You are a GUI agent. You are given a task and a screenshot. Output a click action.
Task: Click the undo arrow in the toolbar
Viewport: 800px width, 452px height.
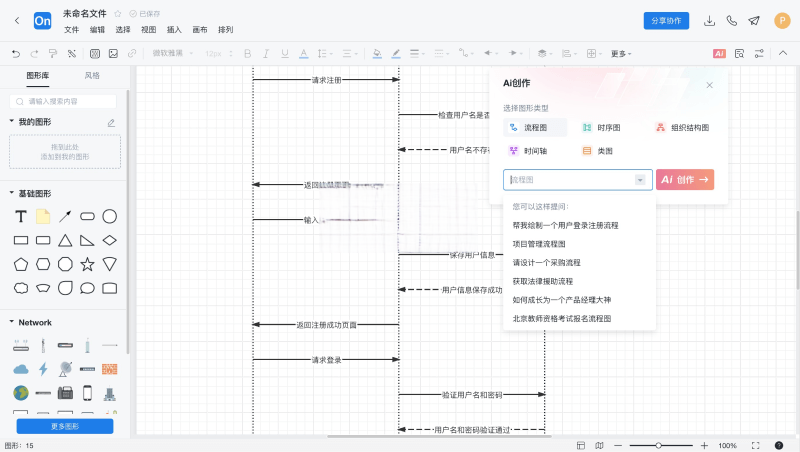point(15,53)
